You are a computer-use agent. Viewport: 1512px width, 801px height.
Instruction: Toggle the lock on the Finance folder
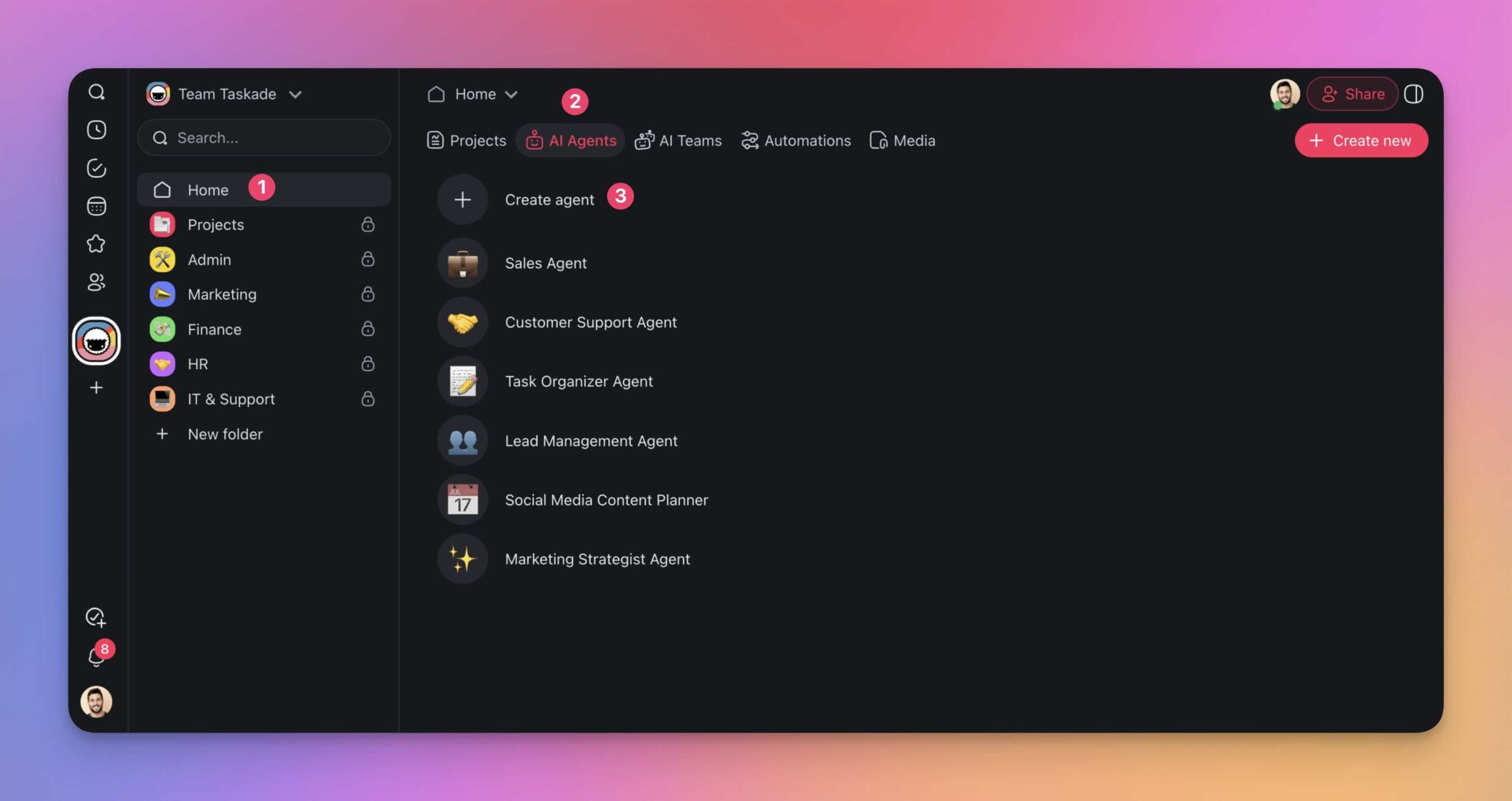[367, 329]
